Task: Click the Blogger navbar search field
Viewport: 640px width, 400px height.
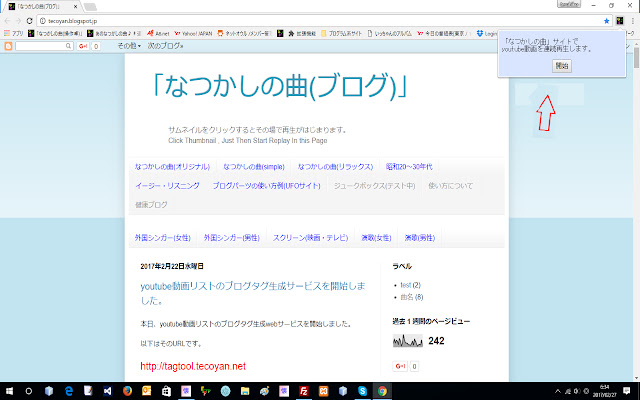Action: [x=40, y=46]
